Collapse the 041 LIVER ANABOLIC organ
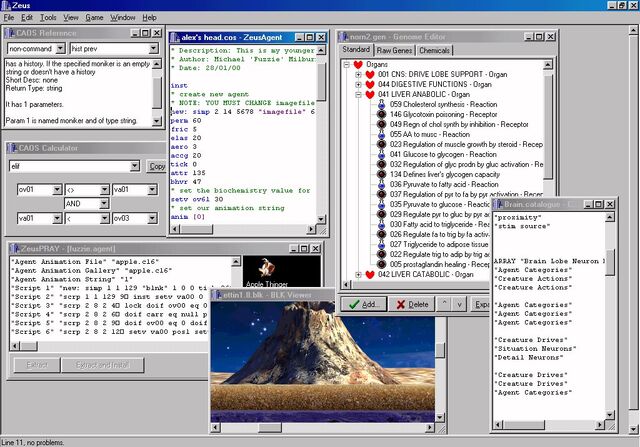This screenshot has height=447, width=640. 358,94
